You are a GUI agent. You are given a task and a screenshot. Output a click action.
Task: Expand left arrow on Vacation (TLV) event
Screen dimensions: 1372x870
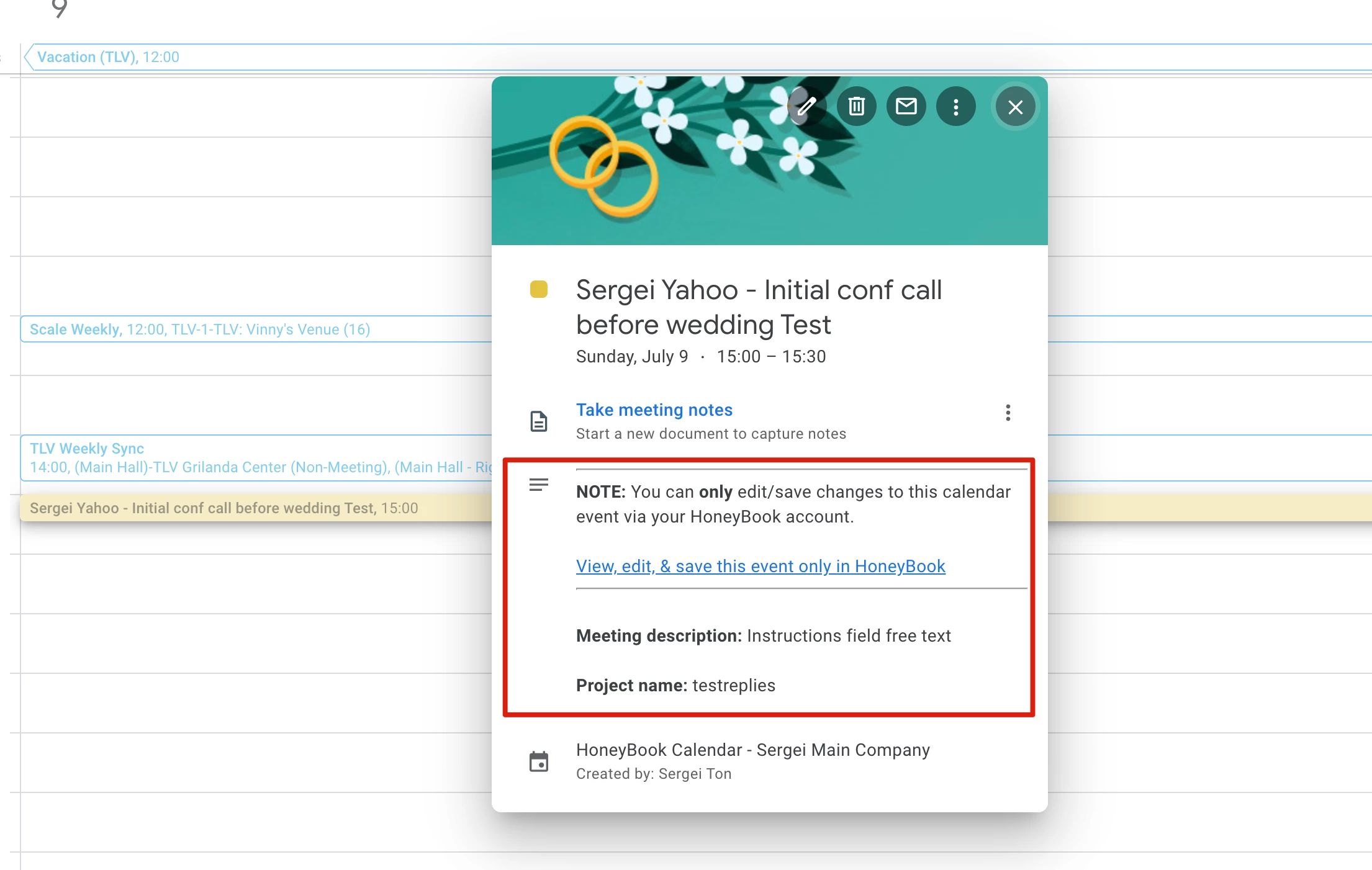coord(28,57)
